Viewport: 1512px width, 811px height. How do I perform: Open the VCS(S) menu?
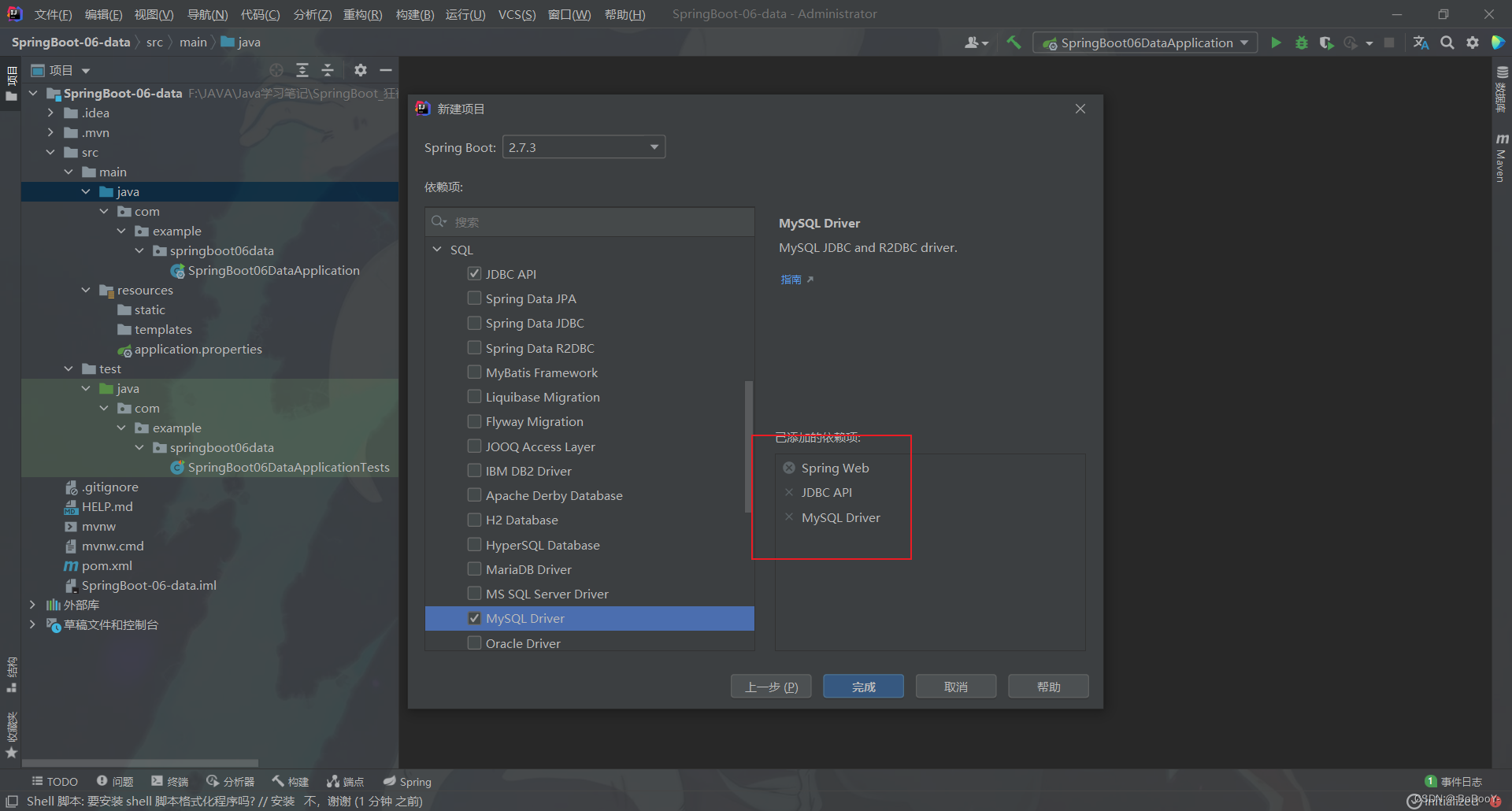(517, 14)
